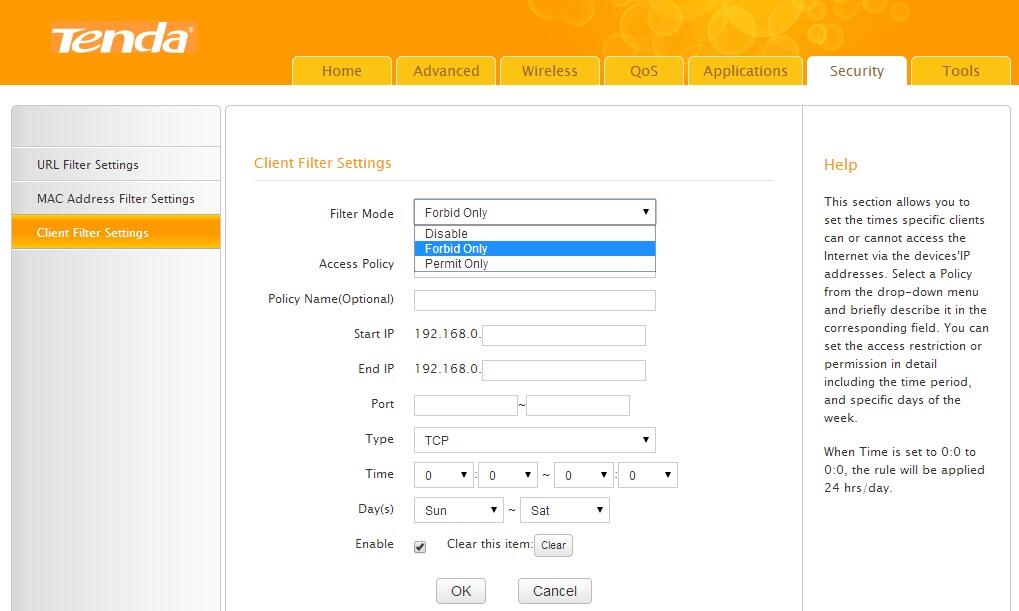This screenshot has width=1019, height=611.
Task: Click the Filter Mode label
Action: point(362,214)
